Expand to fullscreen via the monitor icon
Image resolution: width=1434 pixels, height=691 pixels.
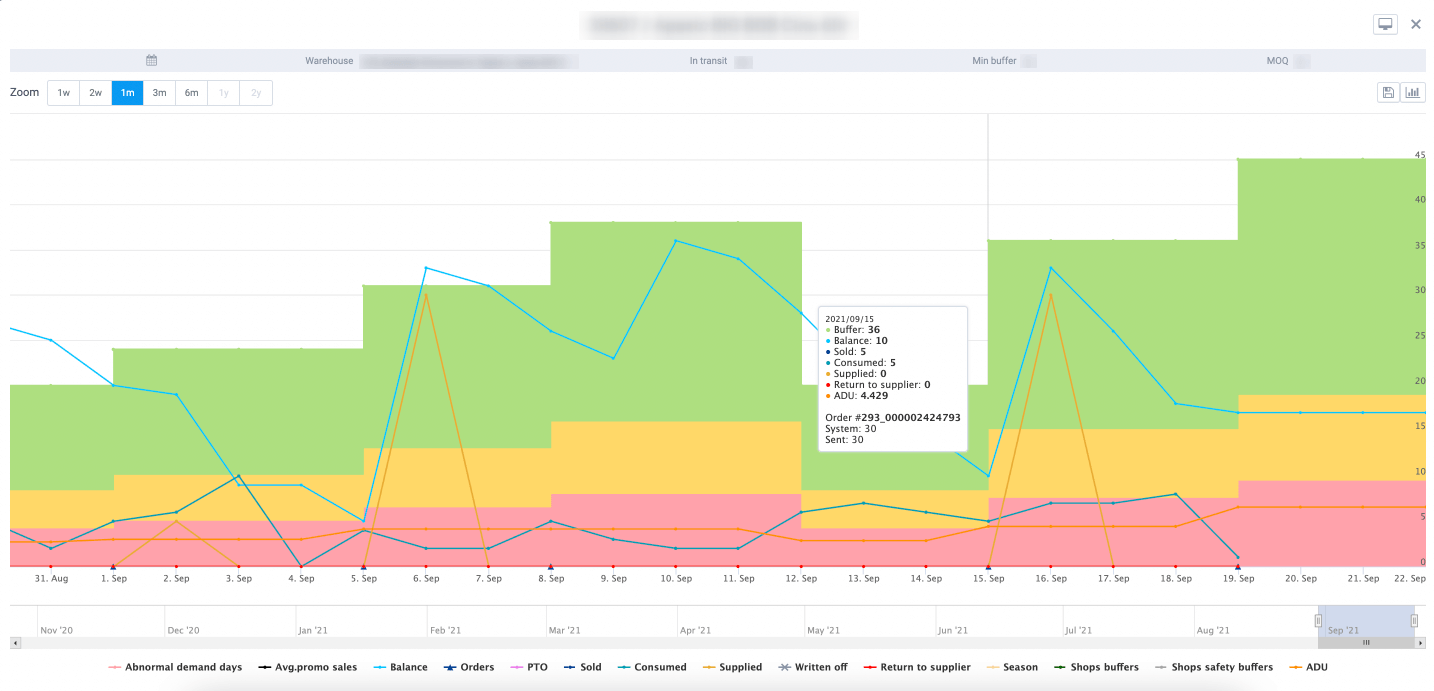click(1385, 23)
